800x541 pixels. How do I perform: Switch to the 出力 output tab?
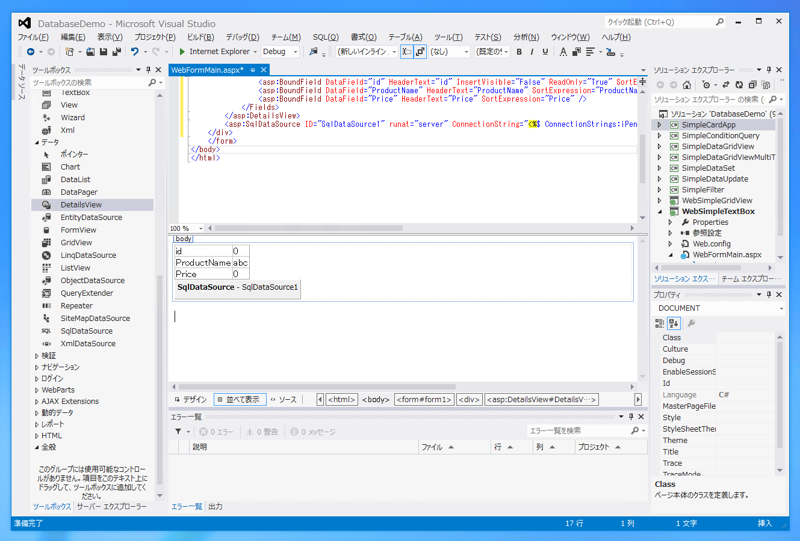click(x=215, y=507)
